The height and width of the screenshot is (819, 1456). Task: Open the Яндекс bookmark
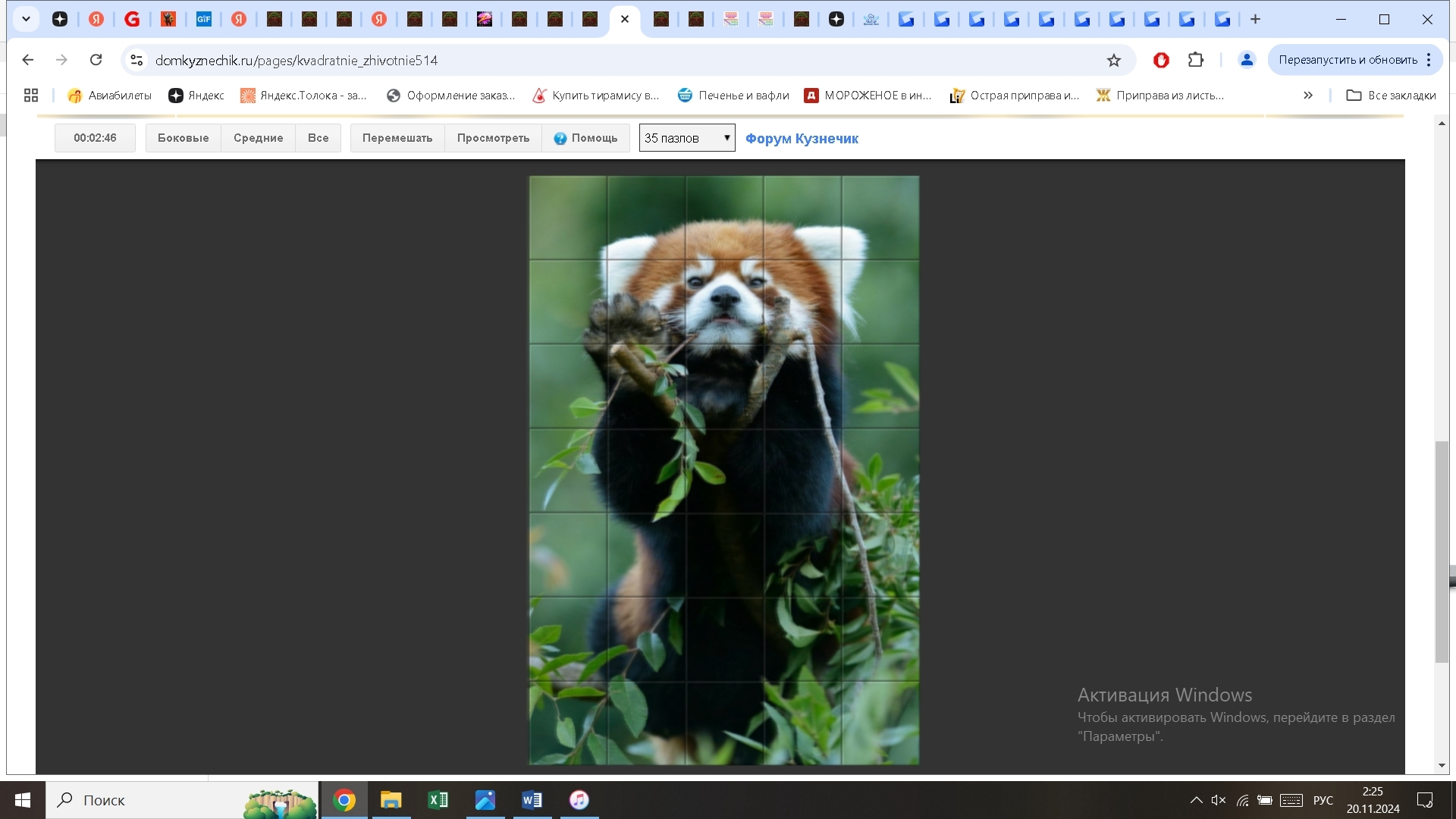[196, 96]
